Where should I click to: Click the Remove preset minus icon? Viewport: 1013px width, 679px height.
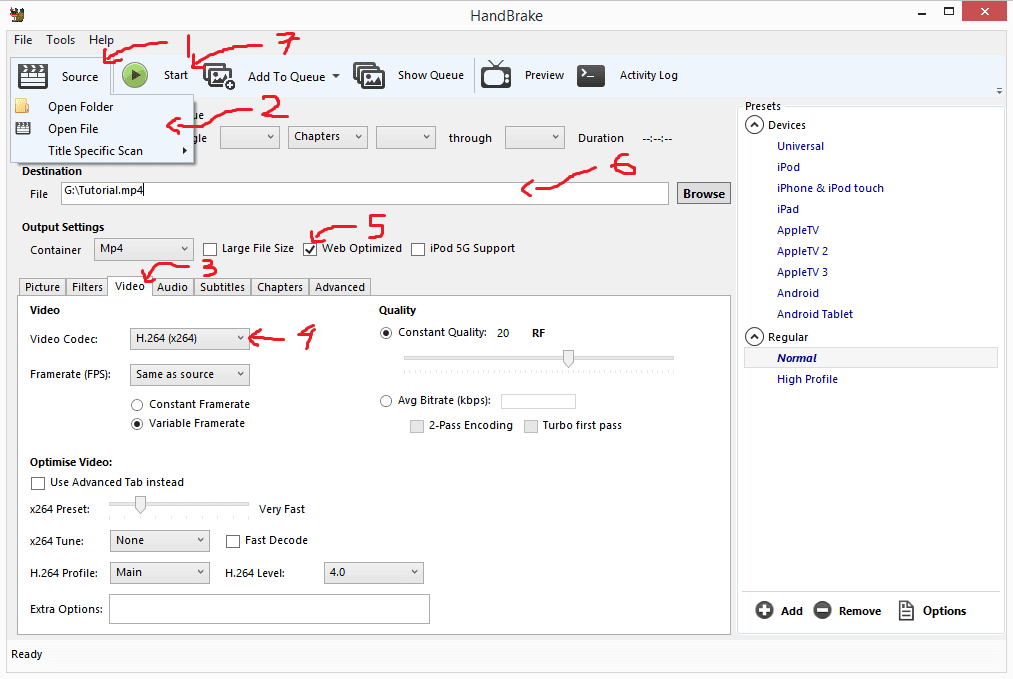(822, 610)
